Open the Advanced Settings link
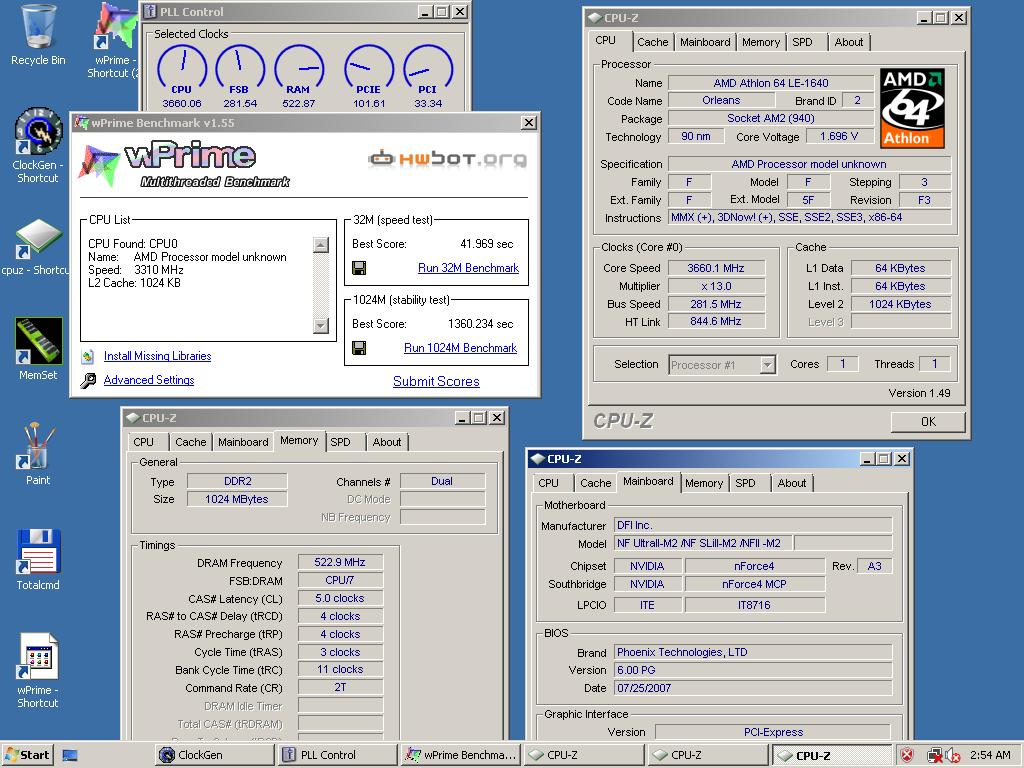Screen dimensions: 1024x768 [149, 380]
